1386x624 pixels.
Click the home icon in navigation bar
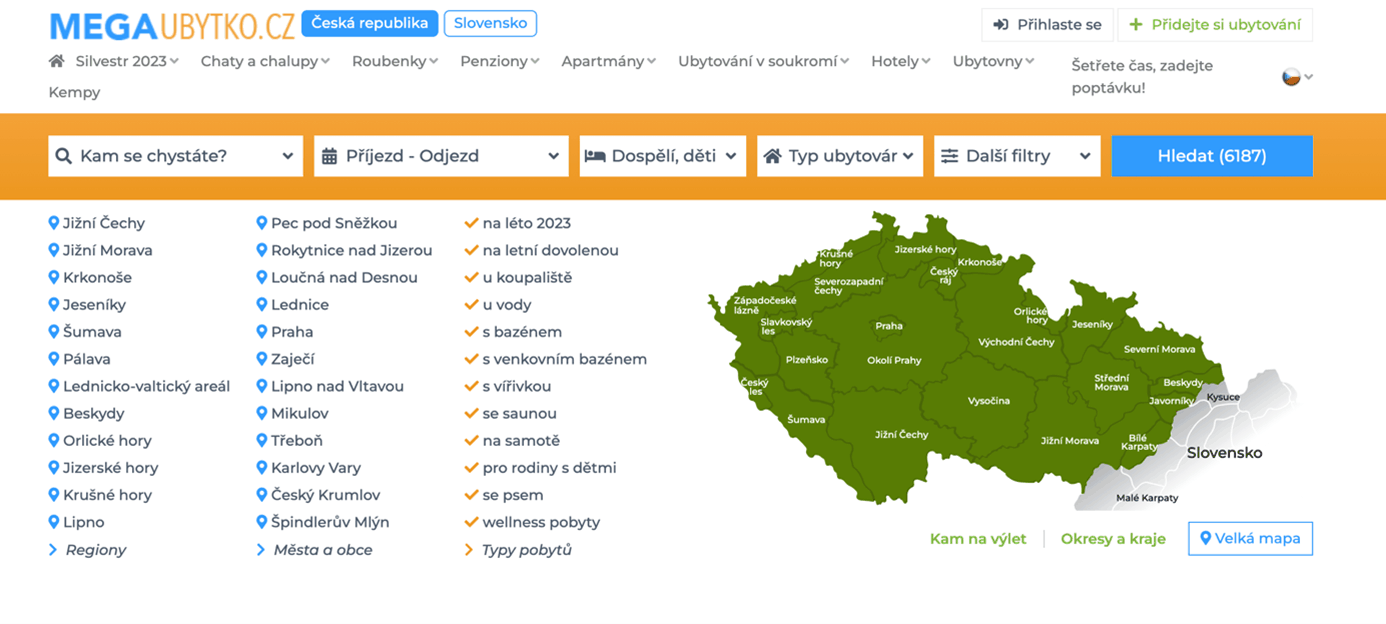(x=57, y=61)
